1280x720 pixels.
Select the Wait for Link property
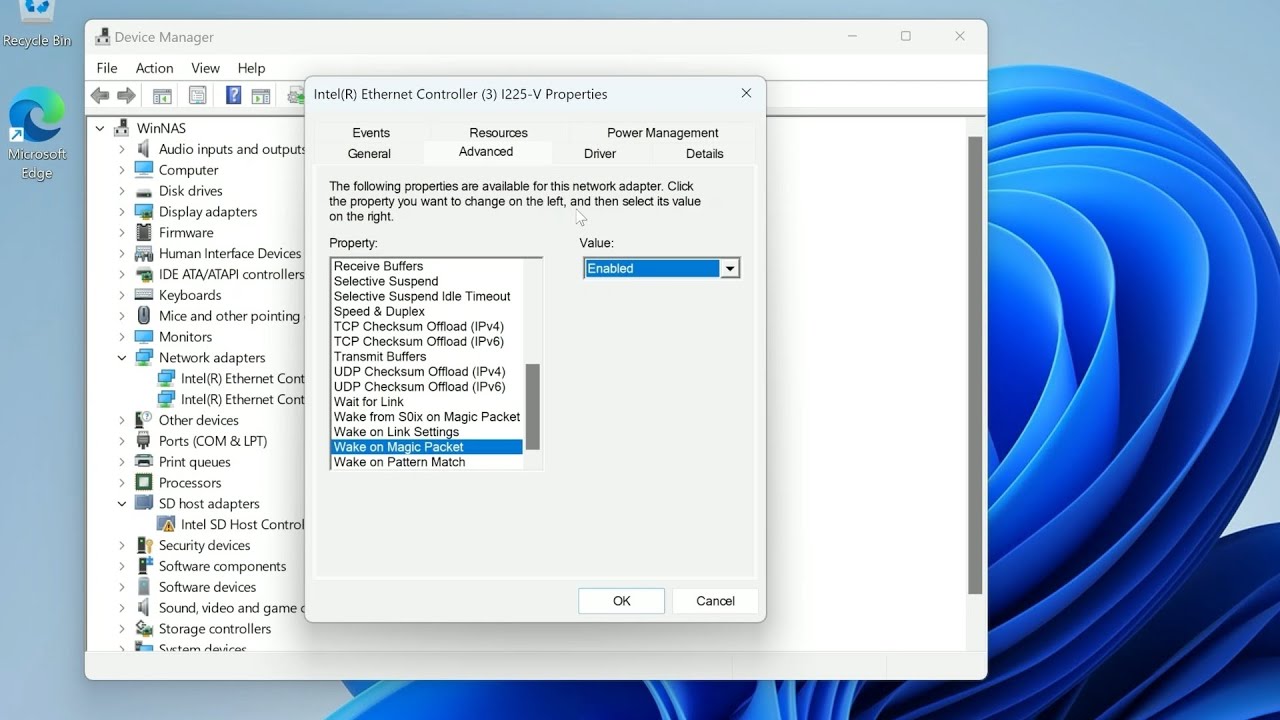pyautogui.click(x=369, y=401)
